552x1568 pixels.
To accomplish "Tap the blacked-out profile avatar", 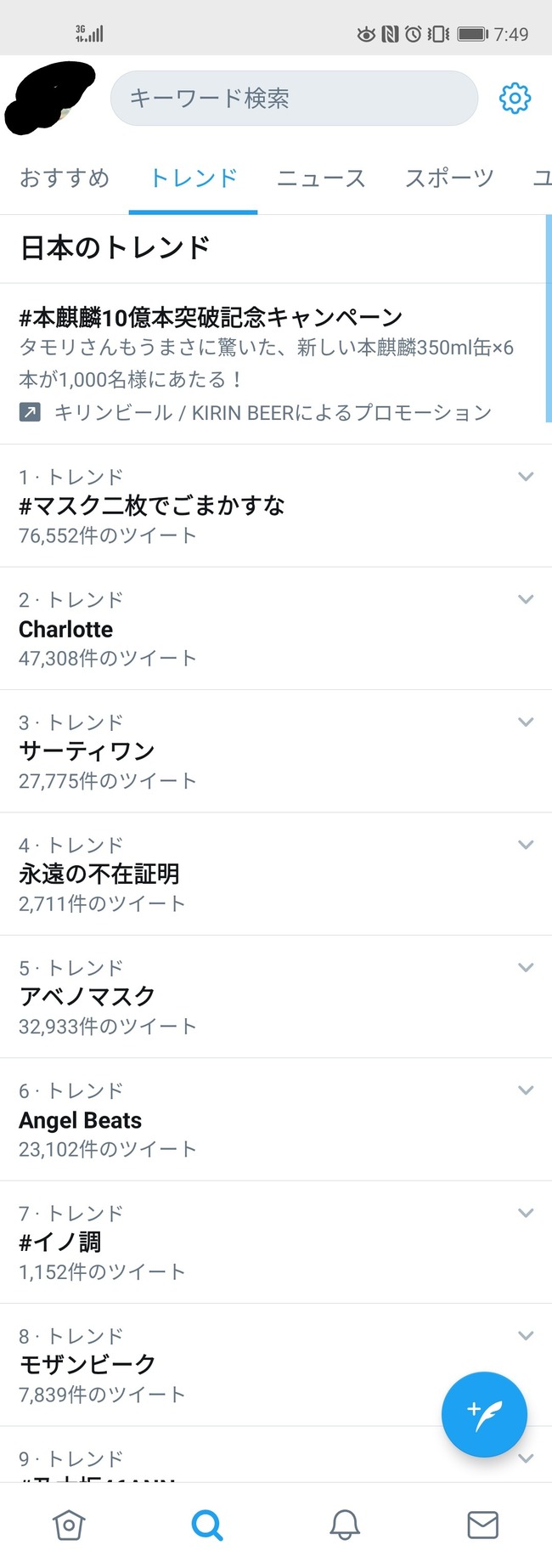I will [49, 99].
